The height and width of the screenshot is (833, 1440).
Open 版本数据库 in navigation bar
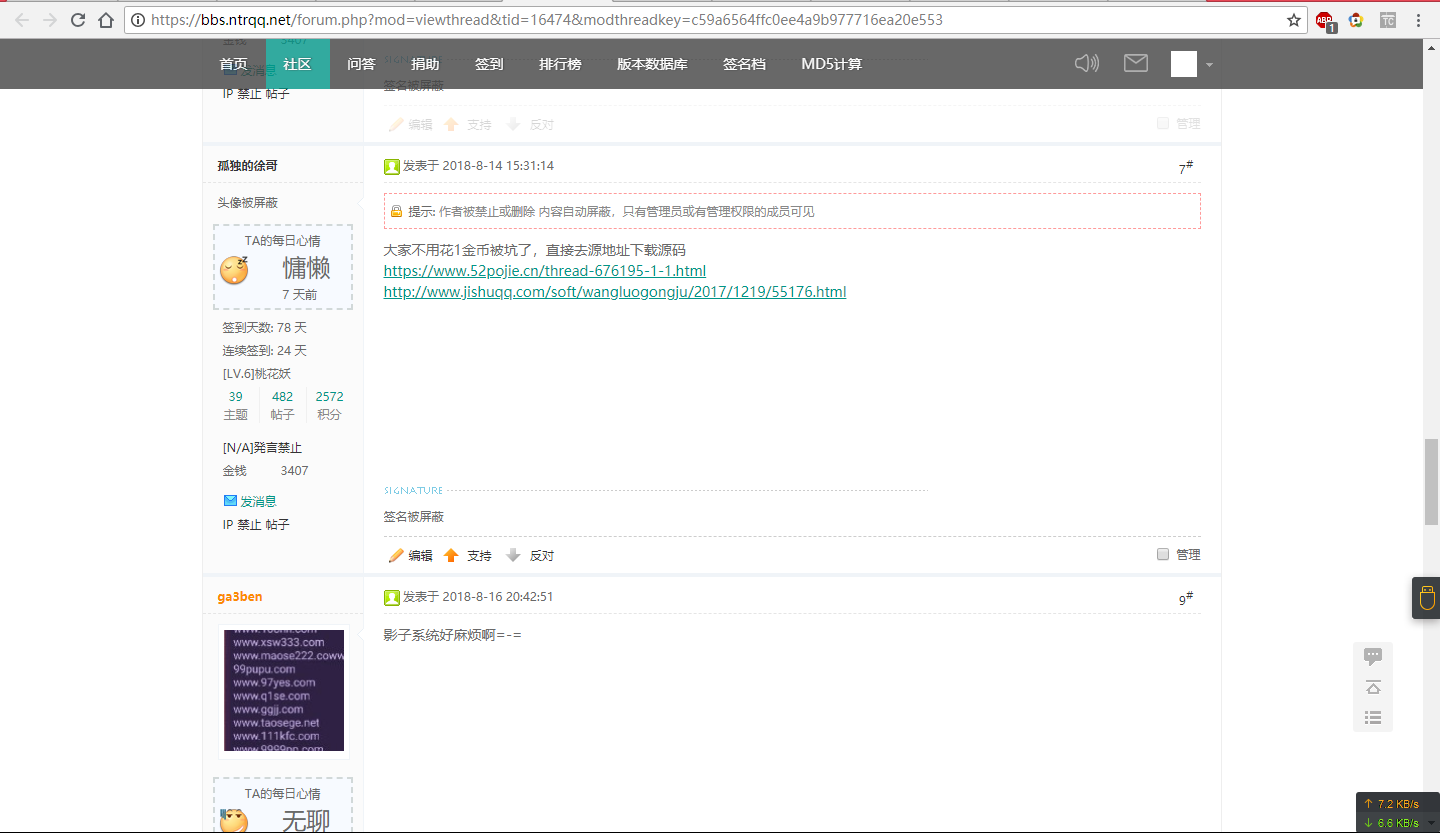652,64
